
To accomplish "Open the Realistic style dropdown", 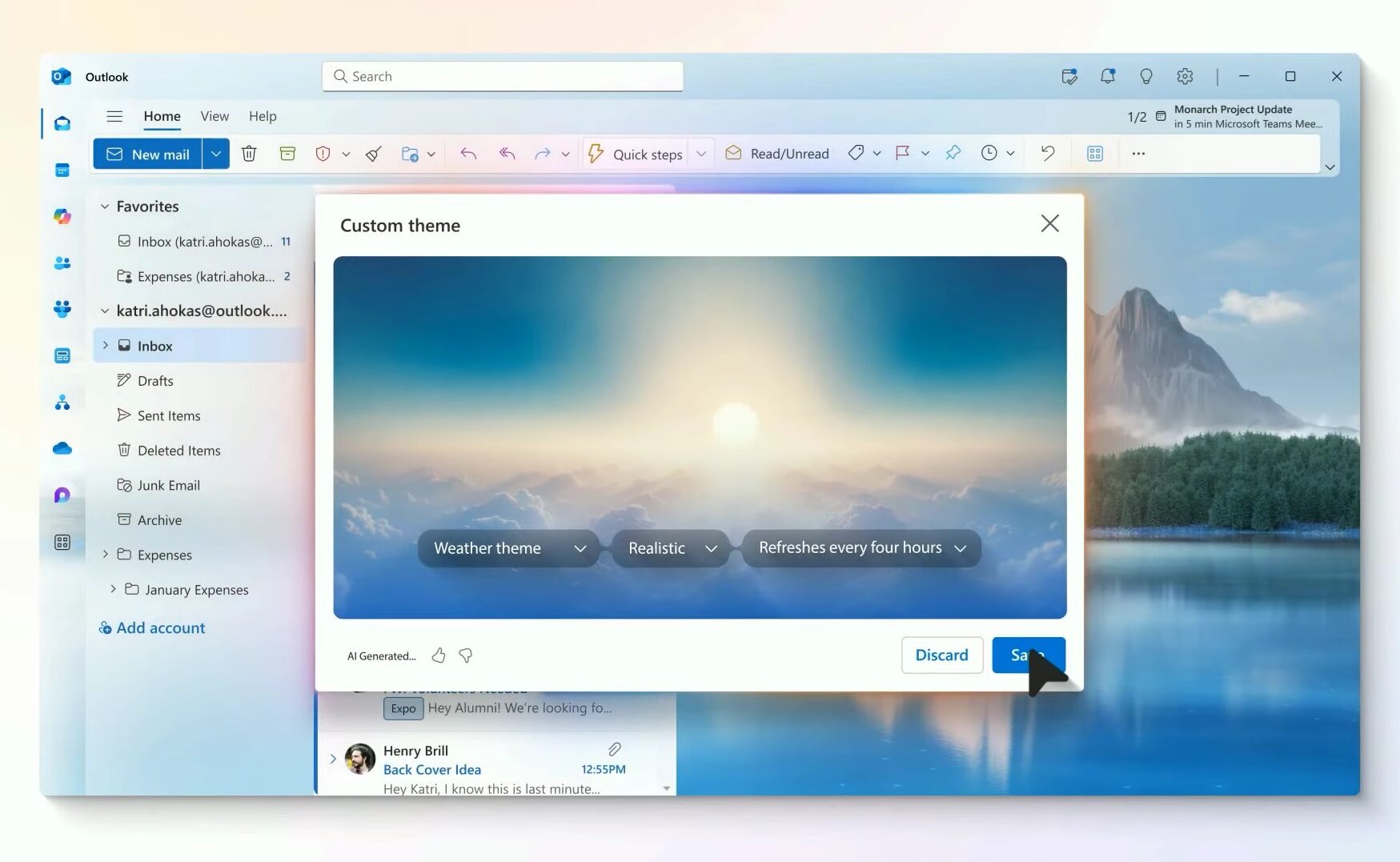I will (671, 548).
